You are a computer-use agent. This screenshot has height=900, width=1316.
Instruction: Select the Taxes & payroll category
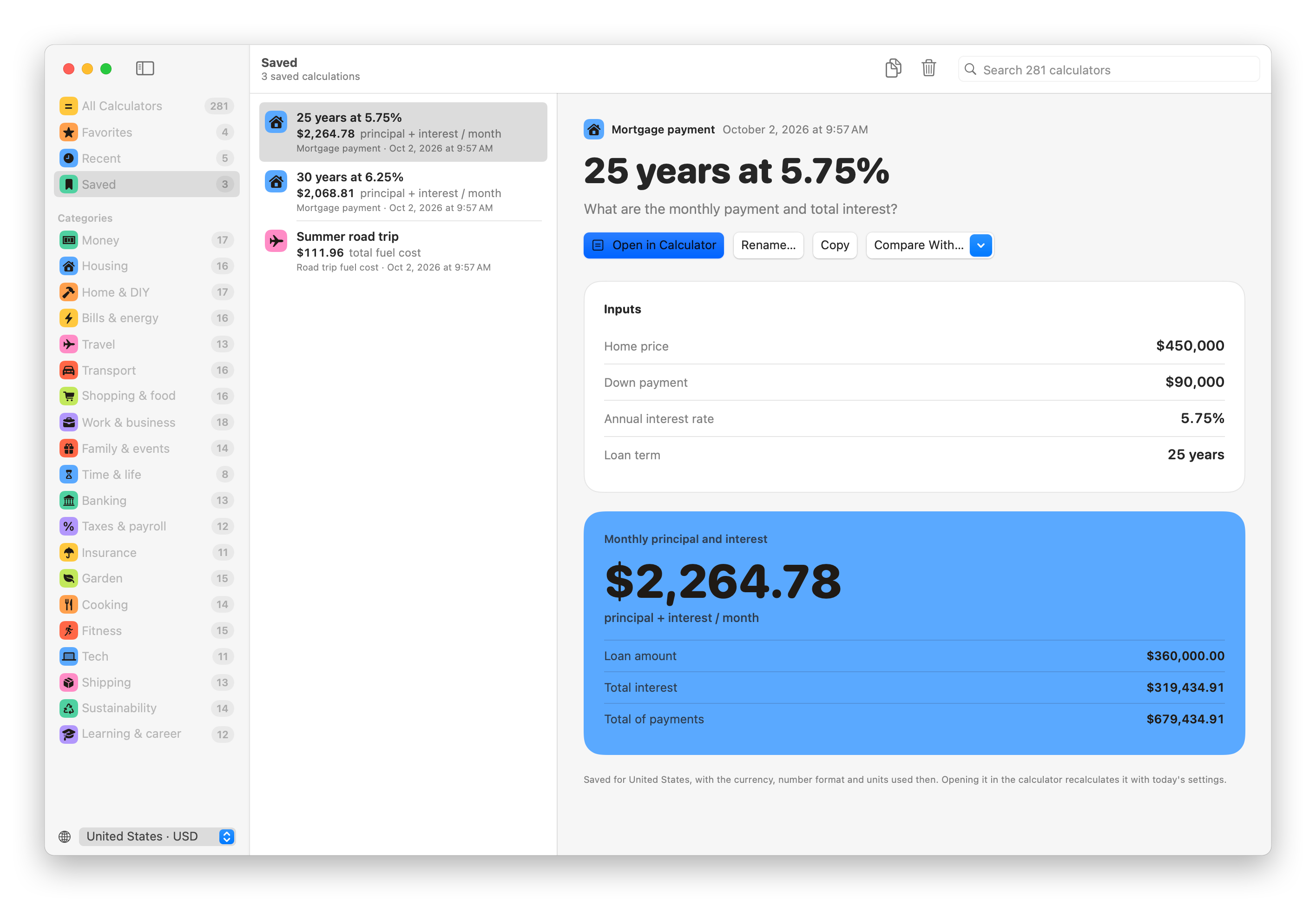tap(147, 526)
